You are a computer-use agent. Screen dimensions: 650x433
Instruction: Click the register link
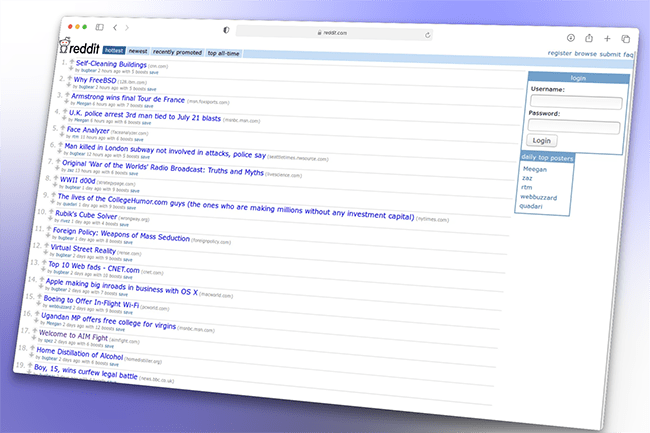tap(559, 53)
